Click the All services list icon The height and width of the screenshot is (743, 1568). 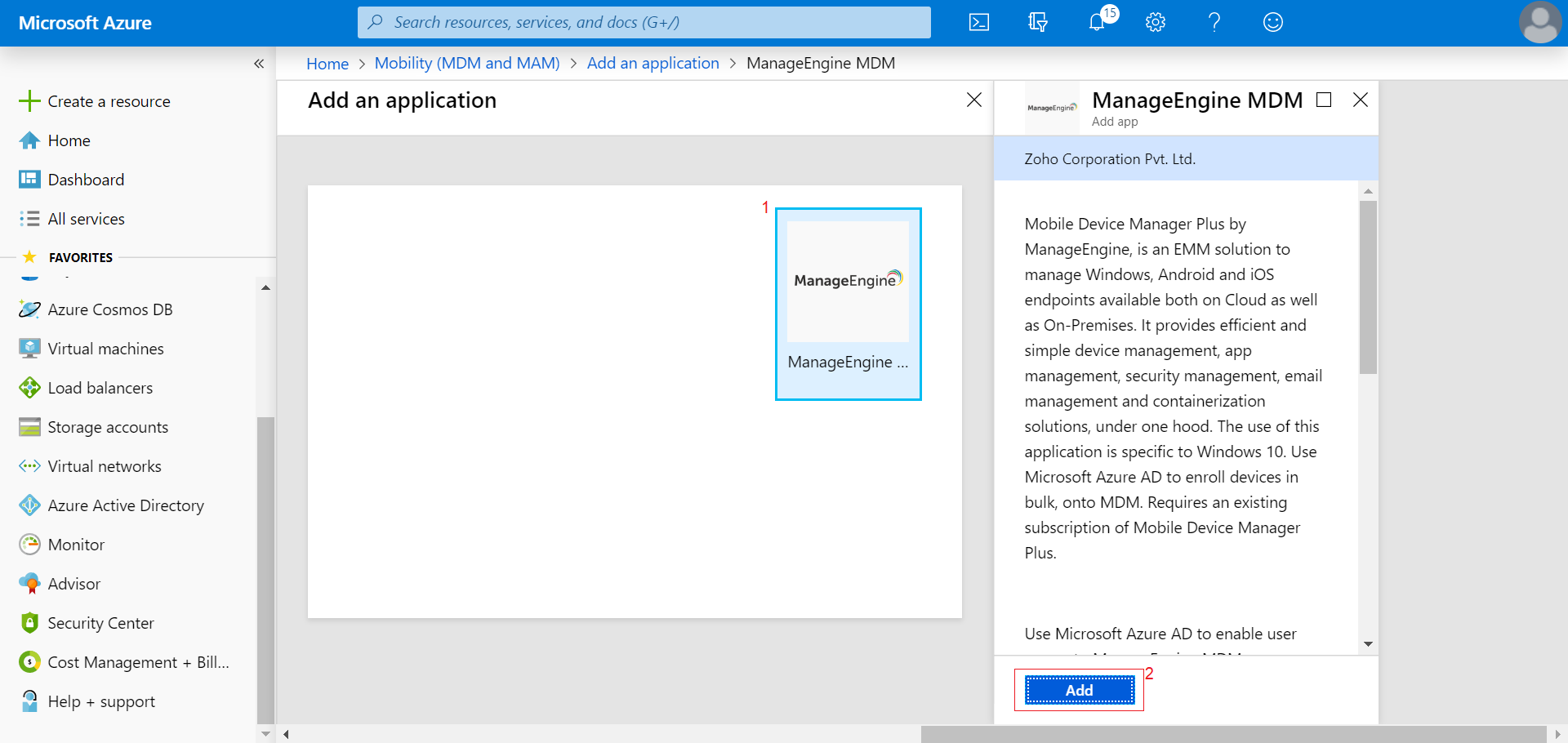(x=29, y=219)
